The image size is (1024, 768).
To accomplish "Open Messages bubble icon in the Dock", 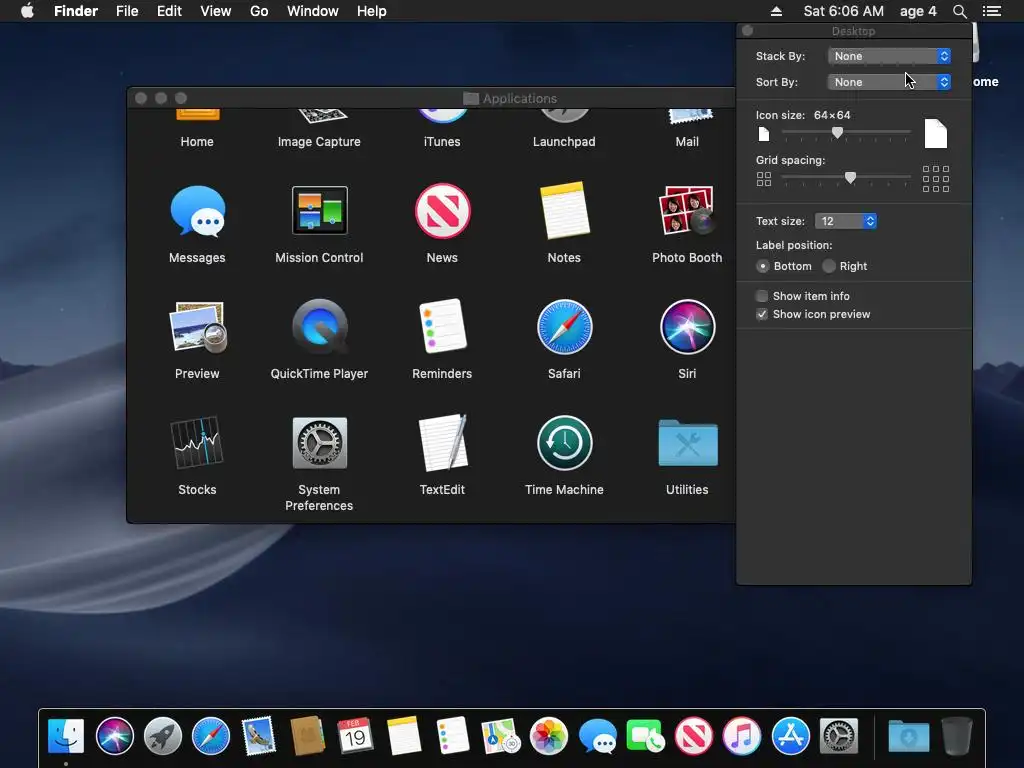I will [x=598, y=737].
